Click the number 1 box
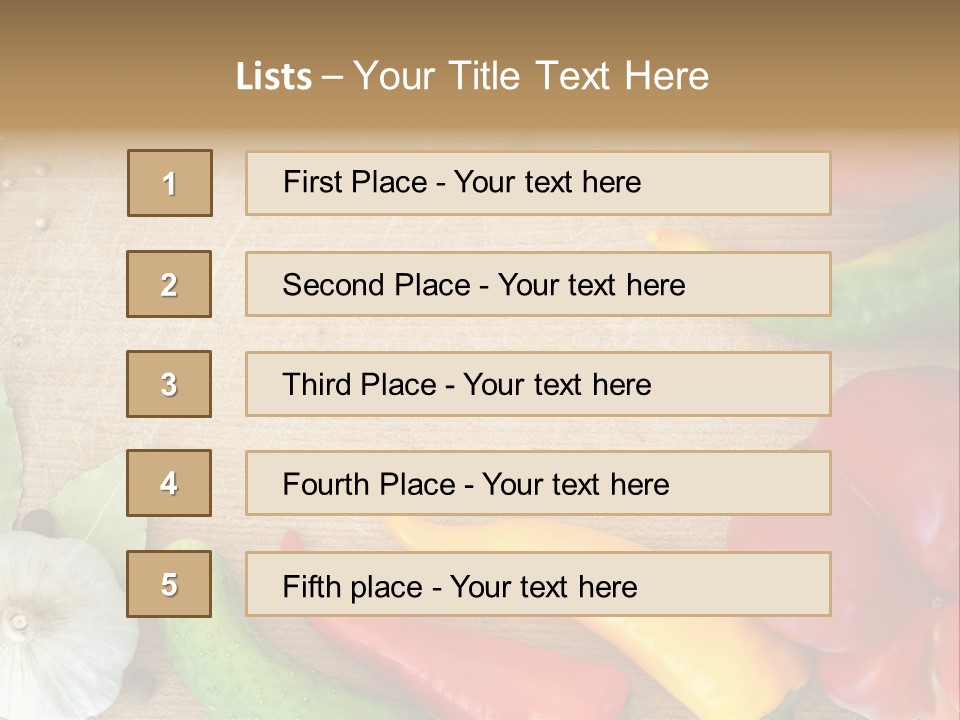The height and width of the screenshot is (720, 960). coord(170,183)
